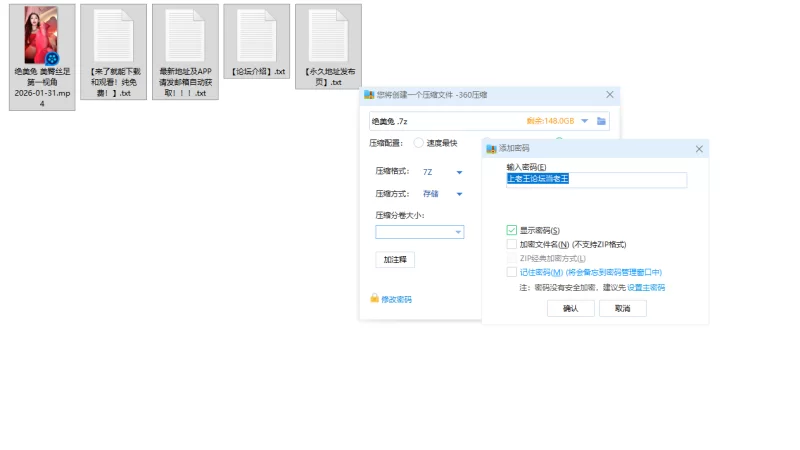Toggle the 显示密码 checkbox
This screenshot has height=450, width=800.
point(512,230)
